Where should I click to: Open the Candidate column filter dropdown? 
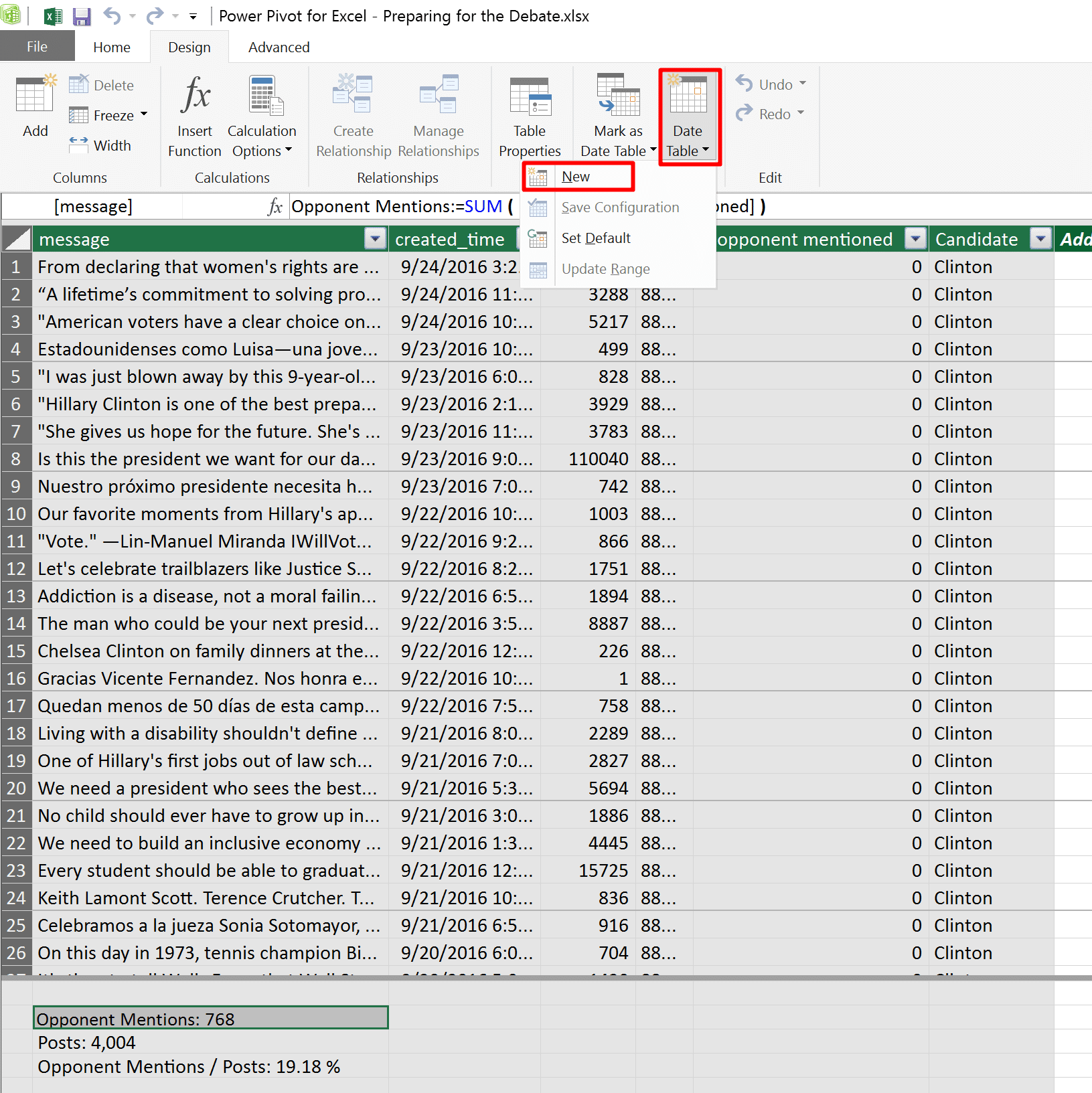coord(1040,238)
